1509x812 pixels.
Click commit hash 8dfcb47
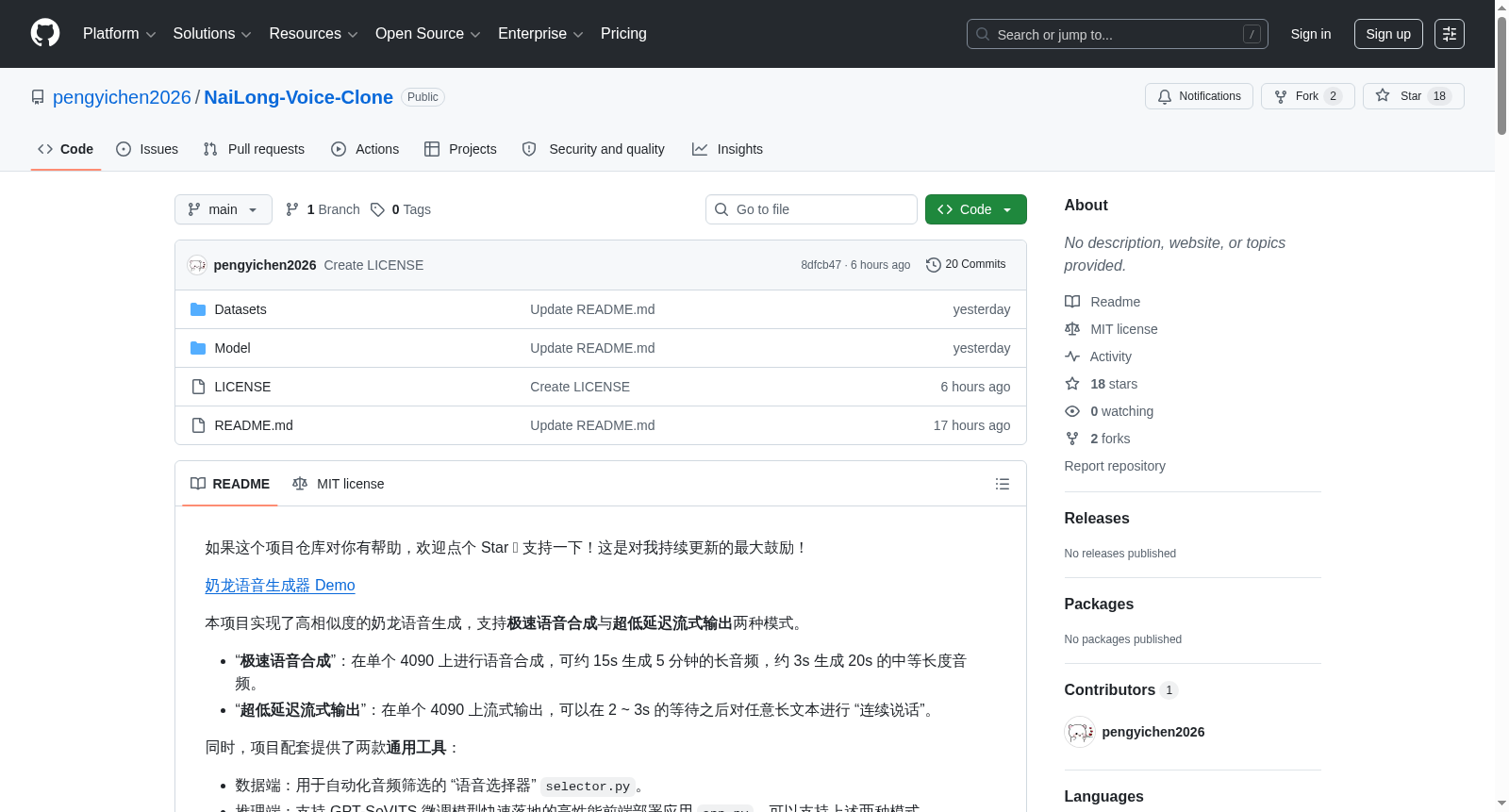tap(821, 265)
